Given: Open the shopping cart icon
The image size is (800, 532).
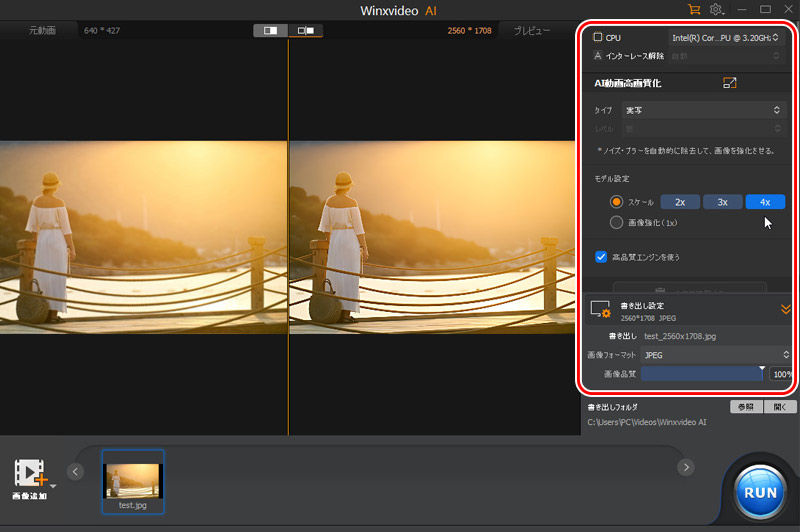Looking at the screenshot, I should click(694, 9).
